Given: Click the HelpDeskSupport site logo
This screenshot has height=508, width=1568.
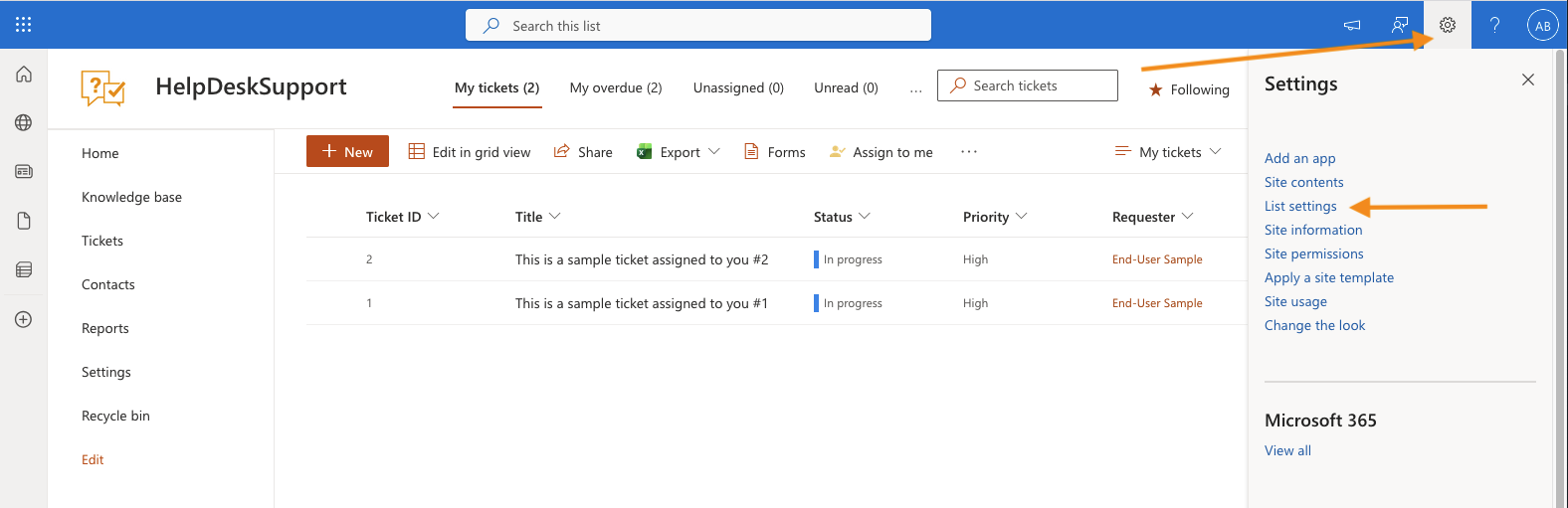Looking at the screenshot, I should (103, 88).
